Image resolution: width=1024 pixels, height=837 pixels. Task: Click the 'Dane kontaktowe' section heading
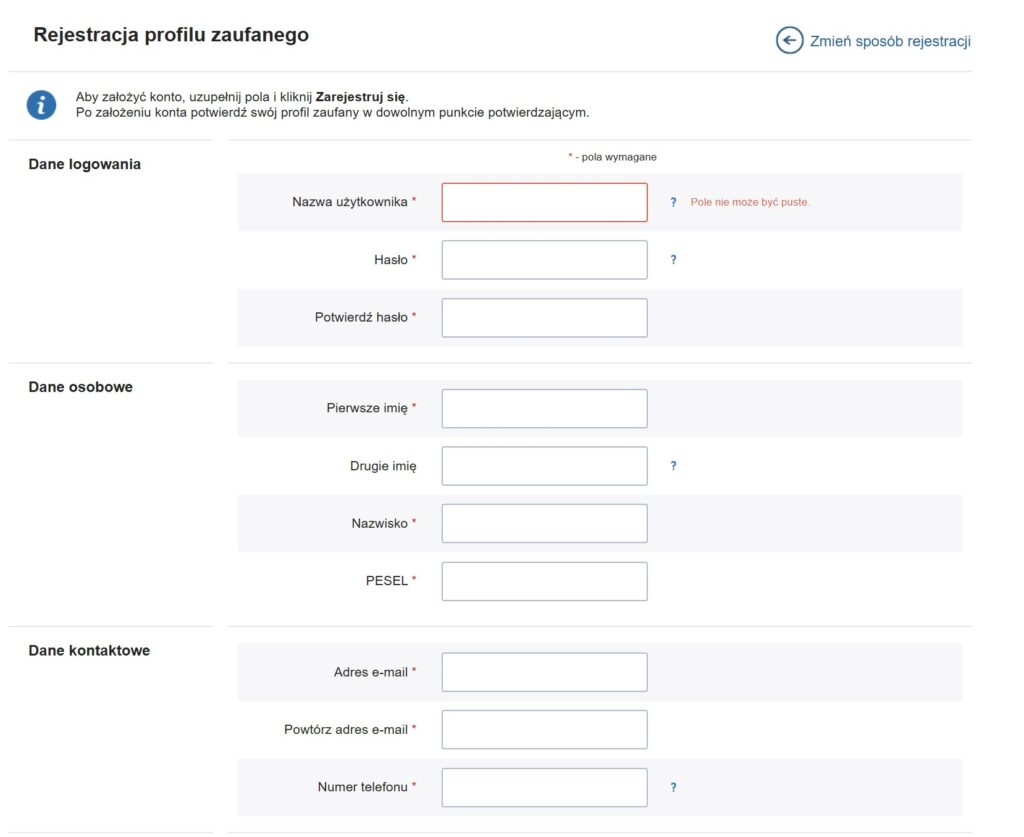[x=89, y=651]
